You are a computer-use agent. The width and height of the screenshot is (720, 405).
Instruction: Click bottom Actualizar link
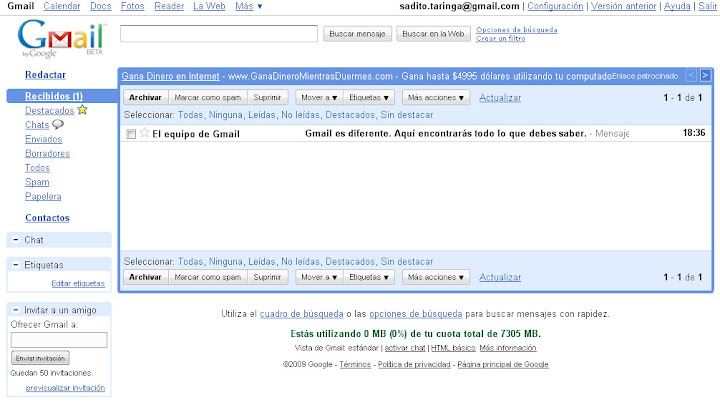500,277
